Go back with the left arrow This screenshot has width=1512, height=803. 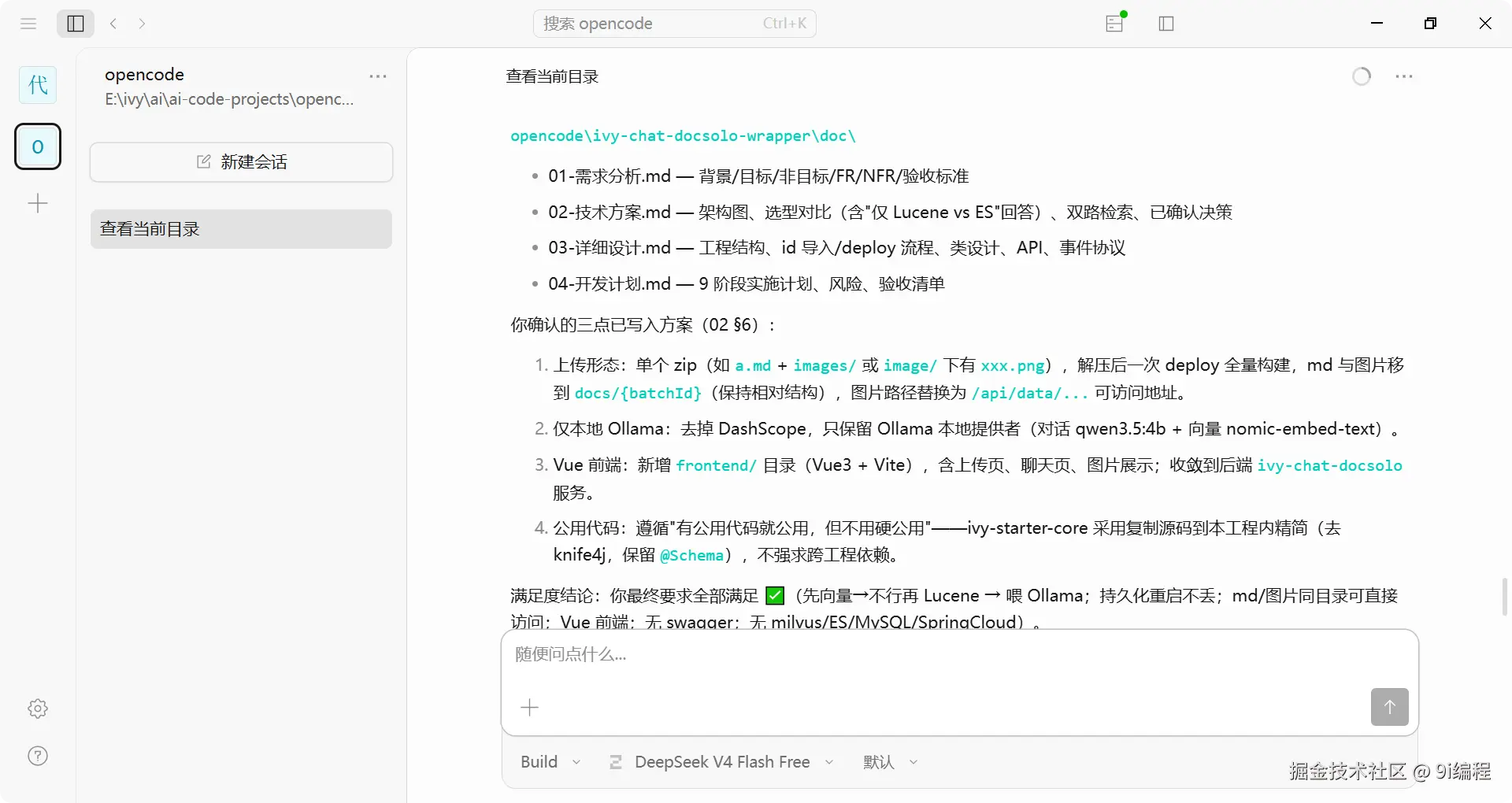click(113, 24)
